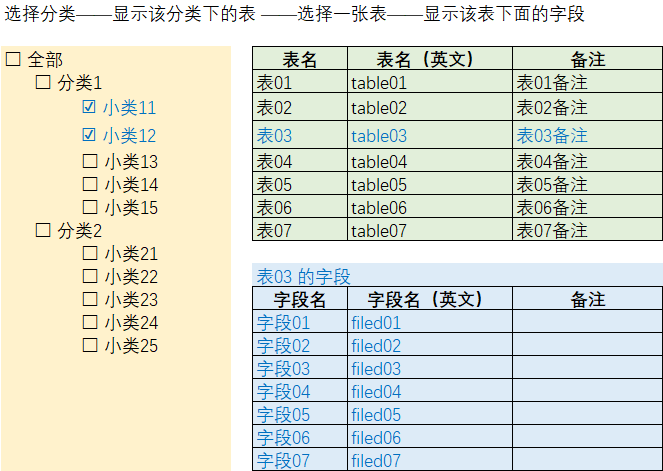Select the 小类15 tree label
Image resolution: width=663 pixels, height=471 pixels.
[x=131, y=208]
